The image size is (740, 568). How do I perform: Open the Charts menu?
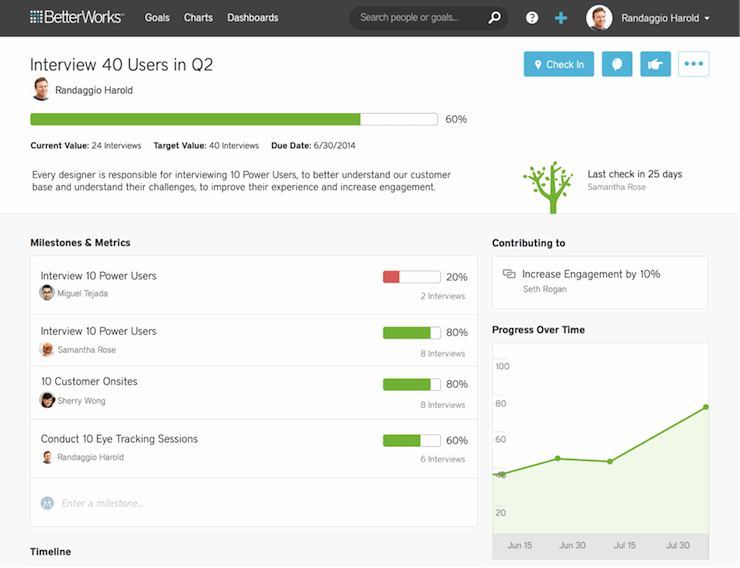pyautogui.click(x=198, y=18)
